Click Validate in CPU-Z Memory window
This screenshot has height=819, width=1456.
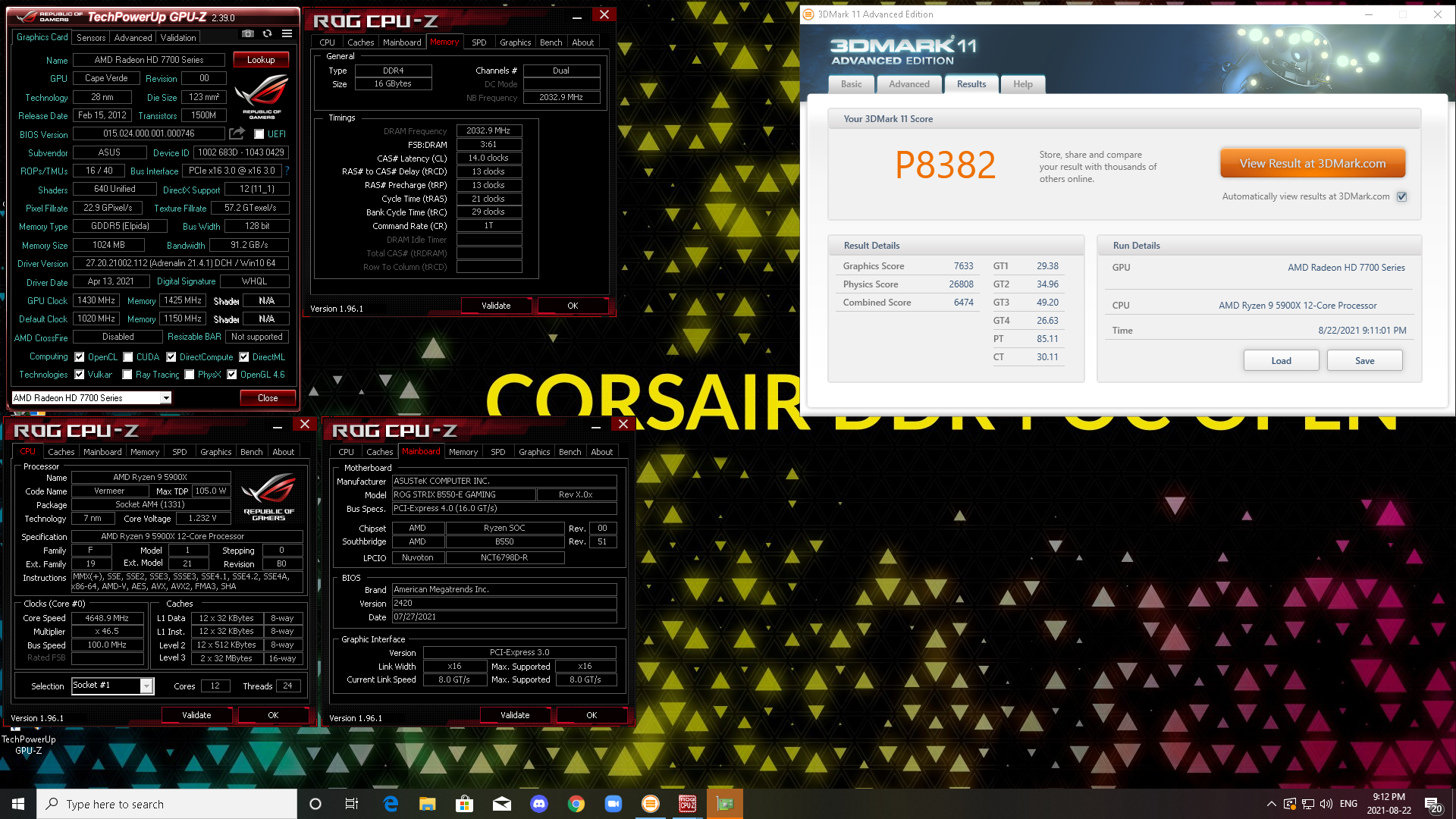pyautogui.click(x=496, y=306)
